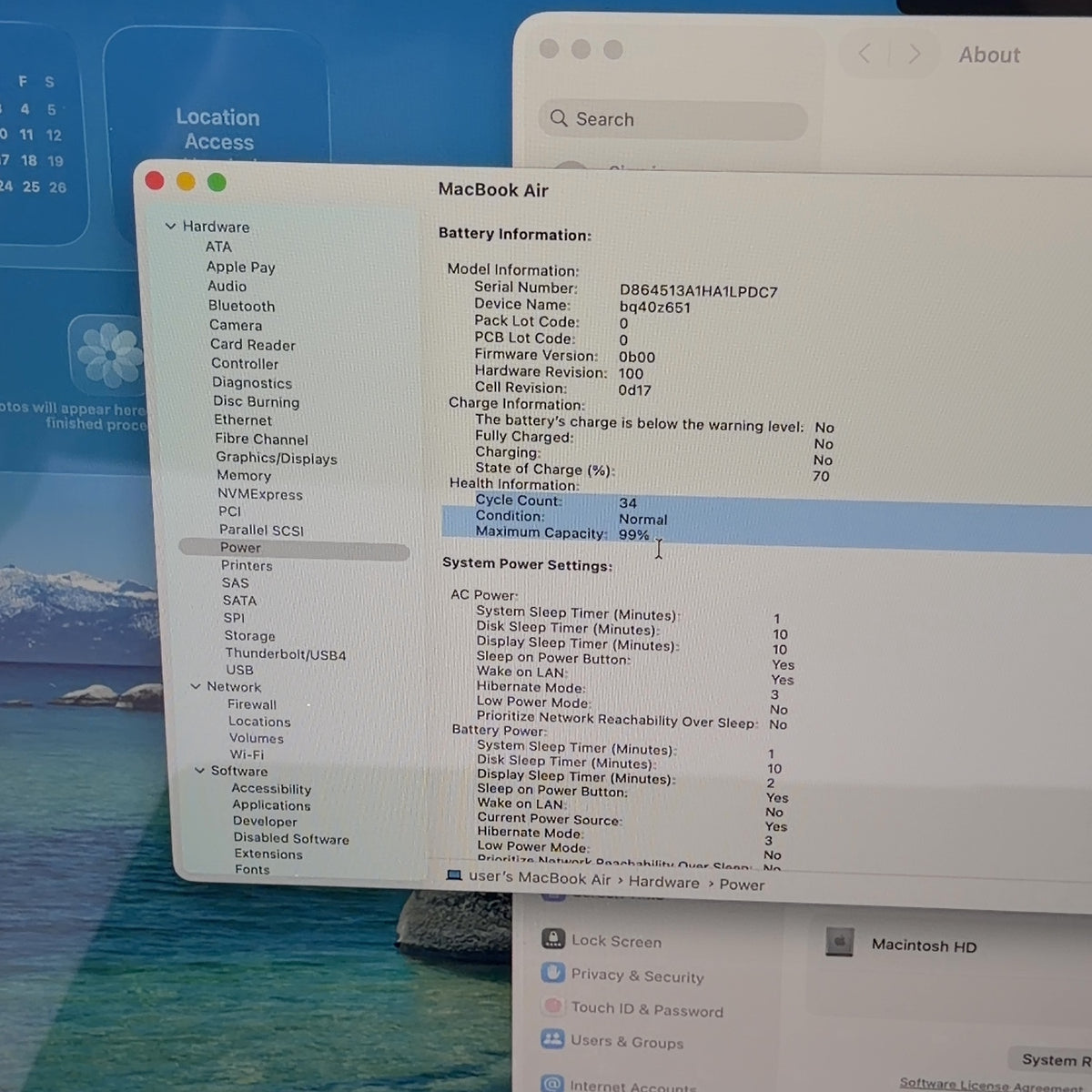Select Camera in sidebar
1092x1092 pixels.
tap(236, 325)
